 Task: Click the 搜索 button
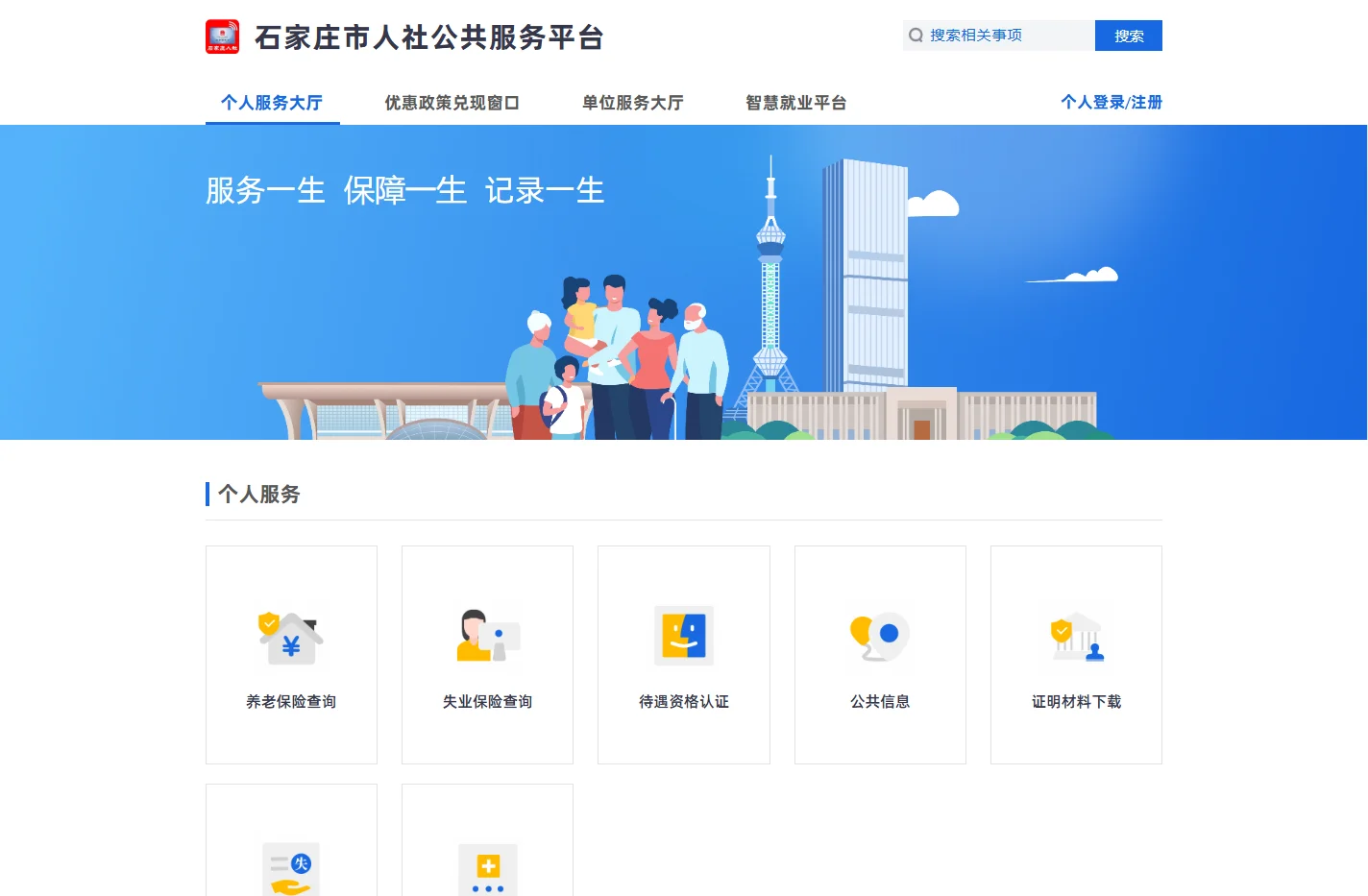point(1129,36)
